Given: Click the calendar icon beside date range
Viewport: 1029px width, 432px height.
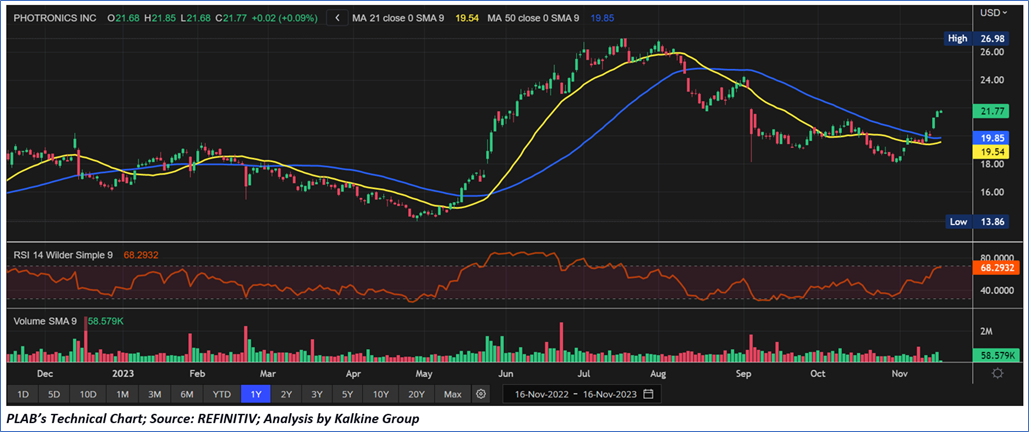Looking at the screenshot, I should [649, 394].
